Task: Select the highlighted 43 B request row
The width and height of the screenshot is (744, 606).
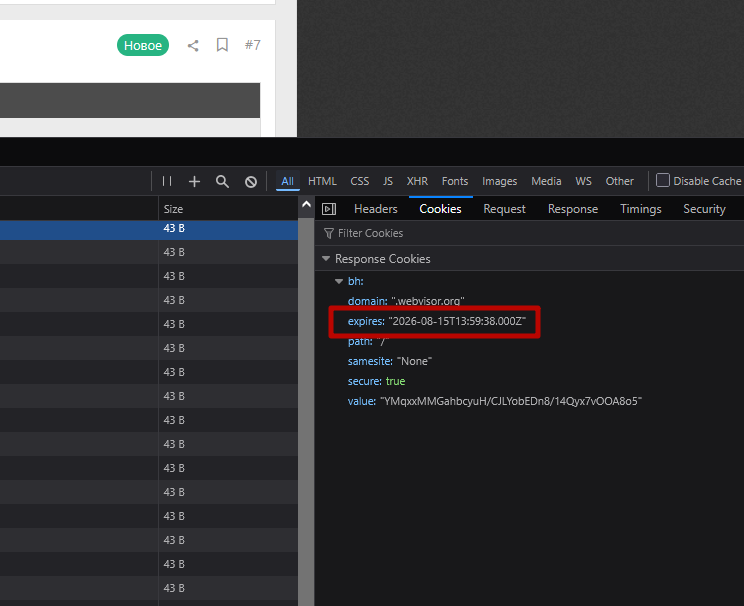Action: pyautogui.click(x=149, y=230)
